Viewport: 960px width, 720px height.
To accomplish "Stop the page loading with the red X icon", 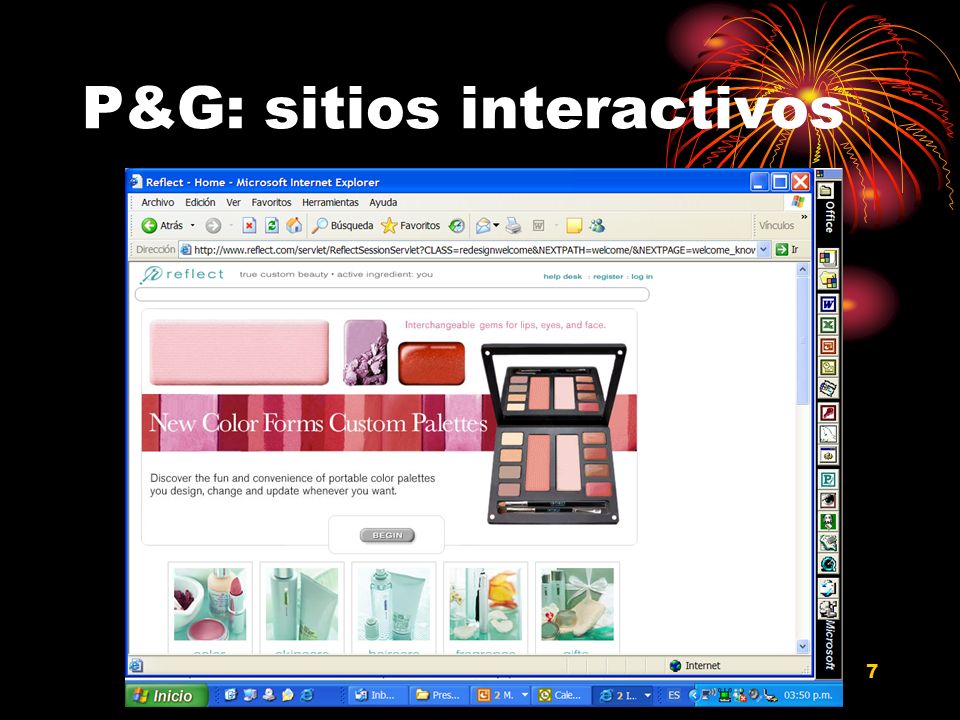I will point(249,226).
